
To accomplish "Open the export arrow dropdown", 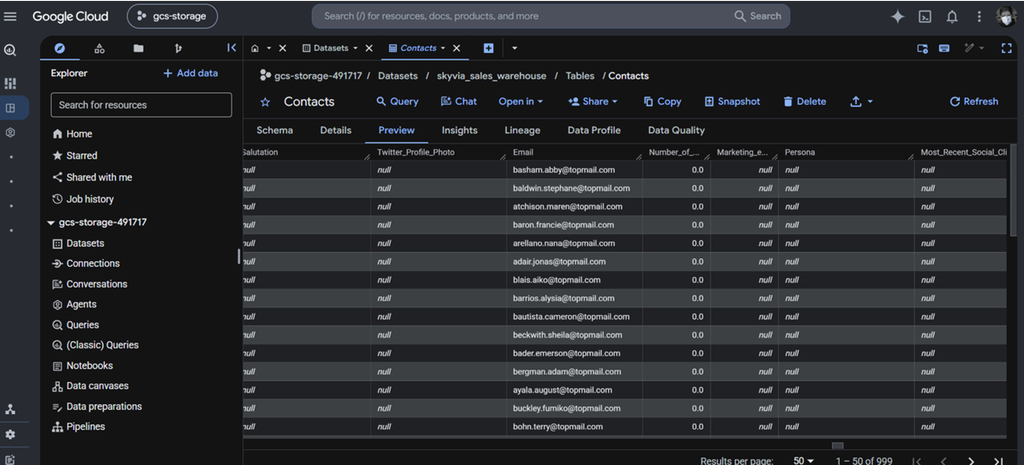I will [862, 102].
